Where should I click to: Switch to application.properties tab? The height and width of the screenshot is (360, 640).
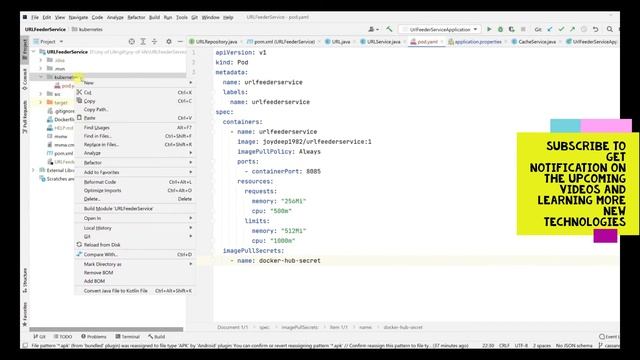point(477,42)
